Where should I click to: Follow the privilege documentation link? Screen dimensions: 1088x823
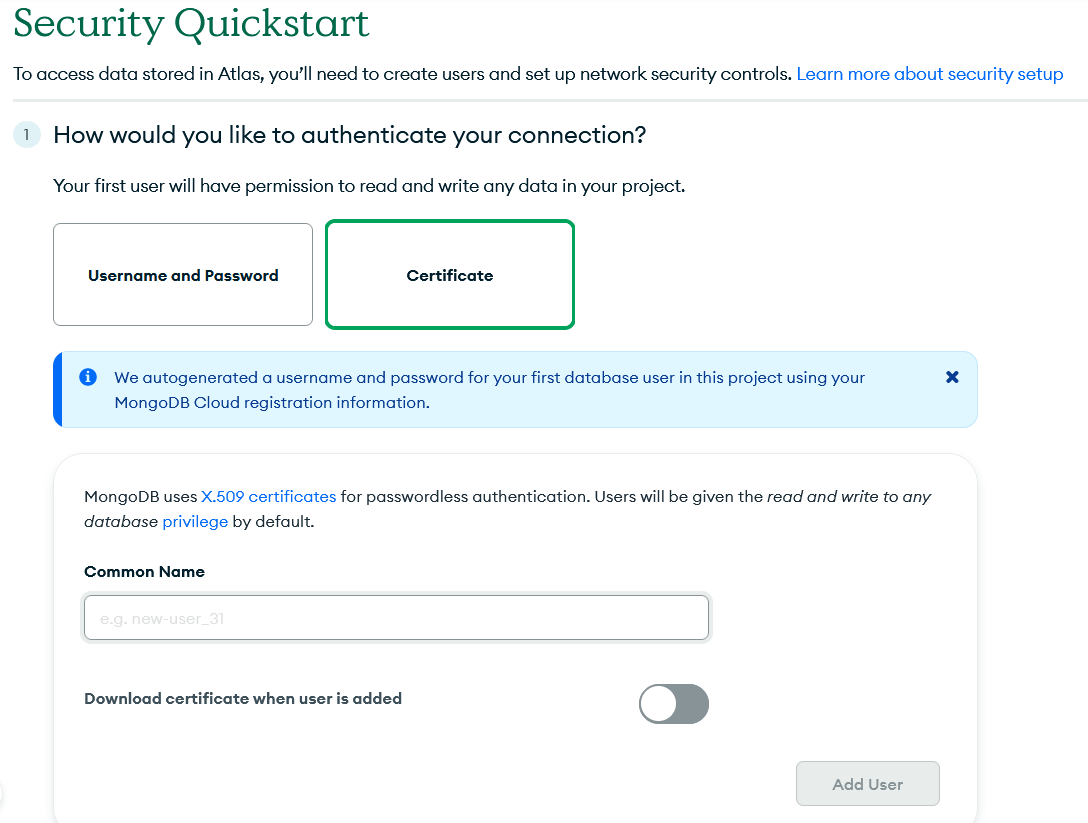coord(195,522)
